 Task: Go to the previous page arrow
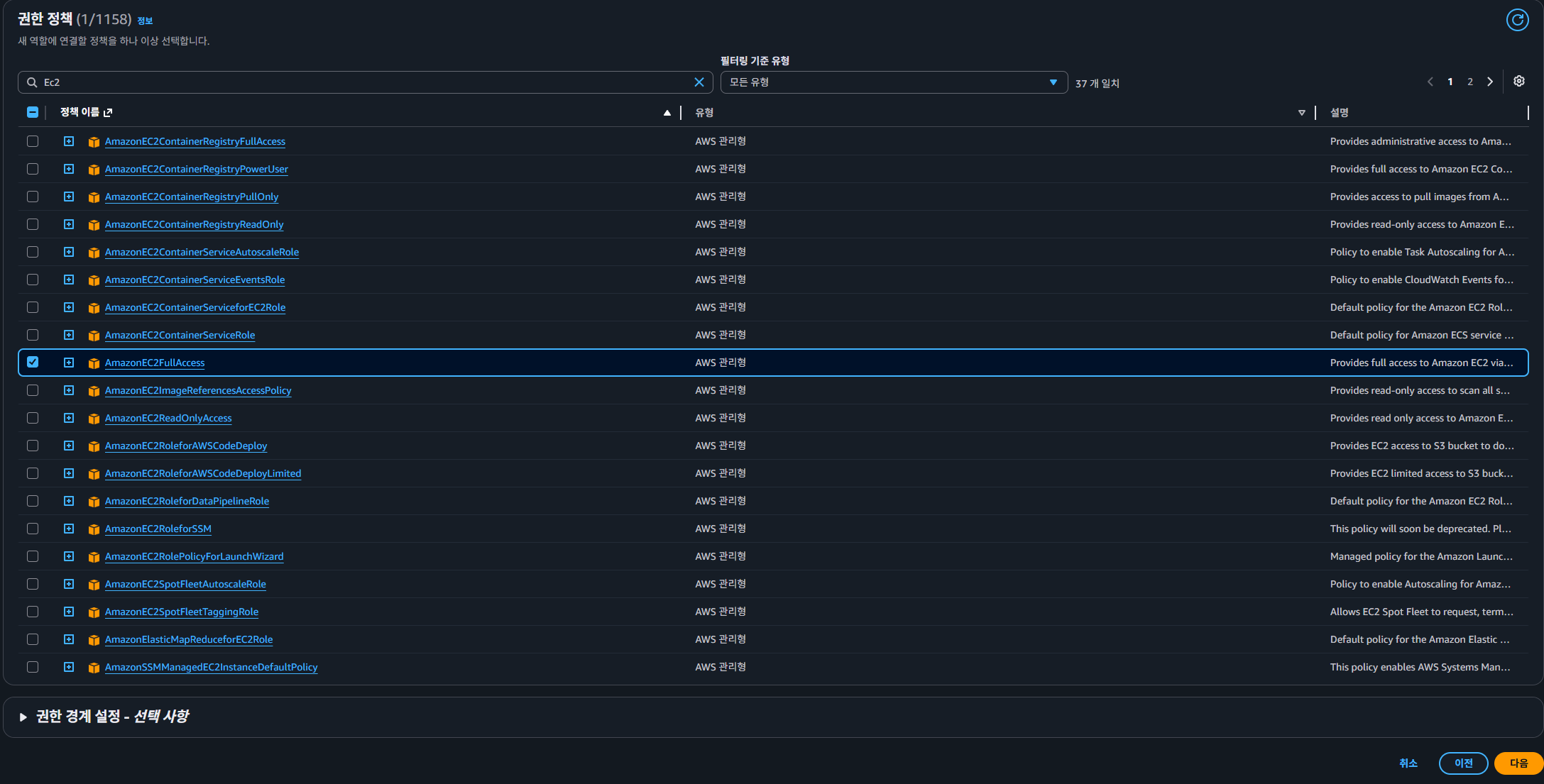click(1430, 82)
